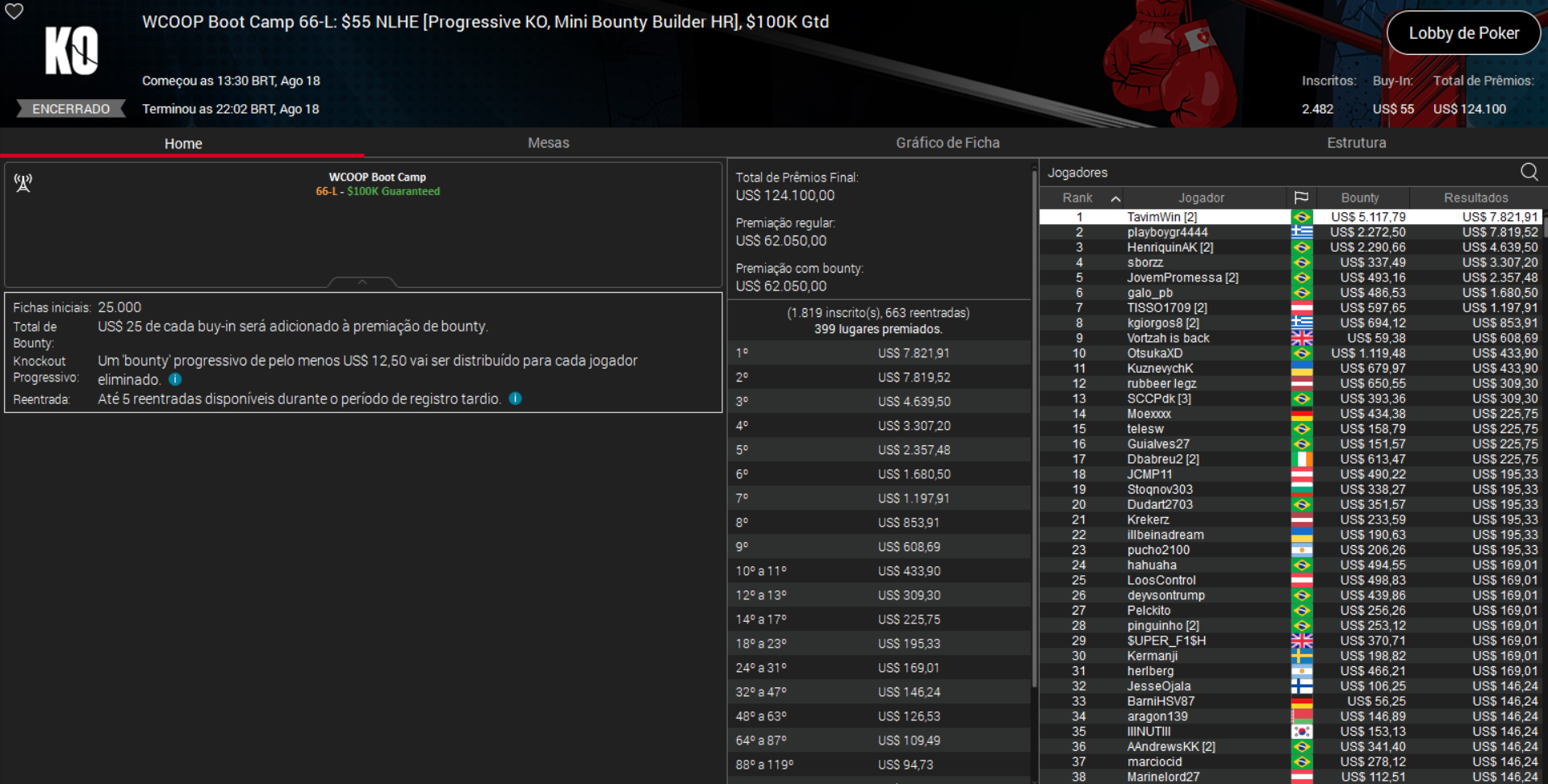Click the broadcast antenna icon in banner panel
This screenshot has width=1548, height=784.
(23, 183)
